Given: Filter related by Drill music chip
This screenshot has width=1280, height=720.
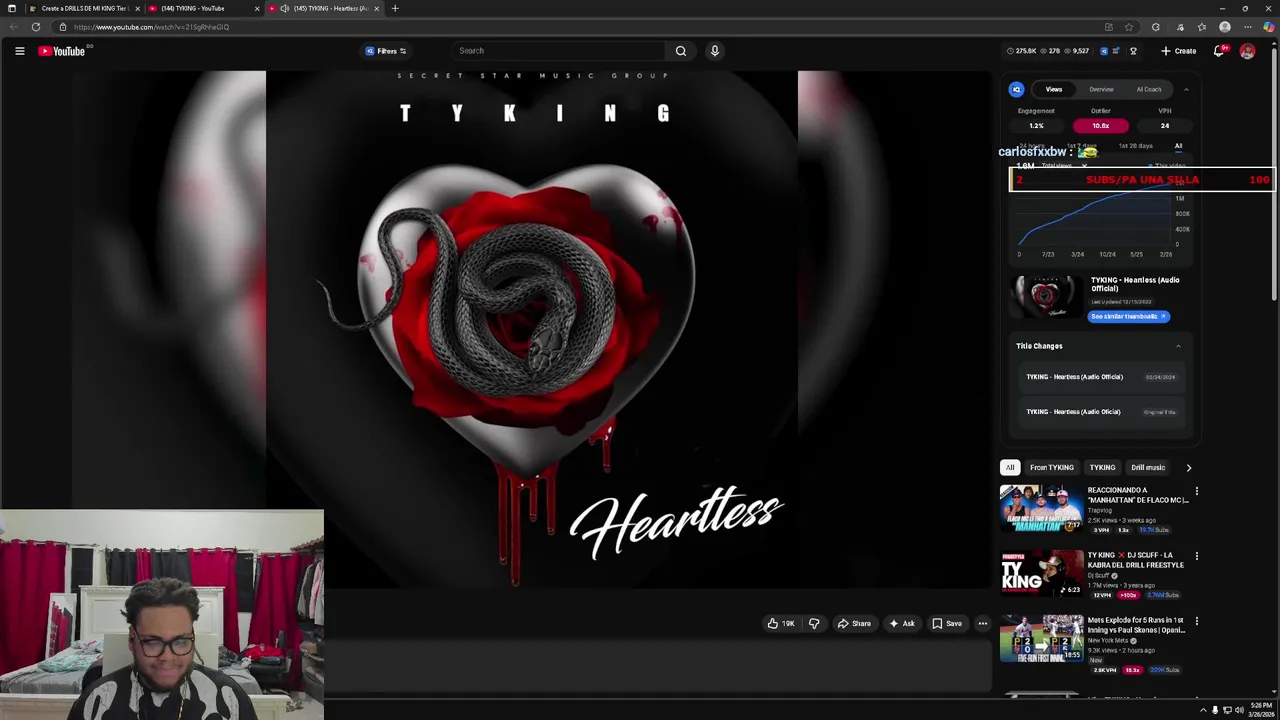Looking at the screenshot, I should tap(1148, 468).
